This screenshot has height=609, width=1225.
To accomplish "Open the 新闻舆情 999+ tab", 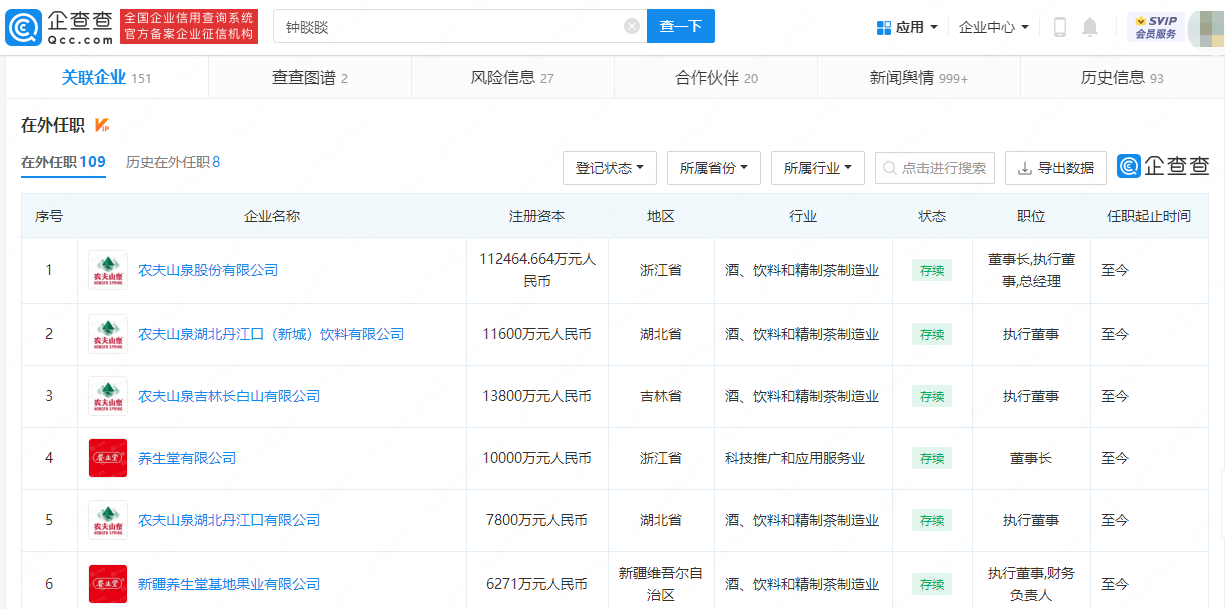I will click(919, 77).
